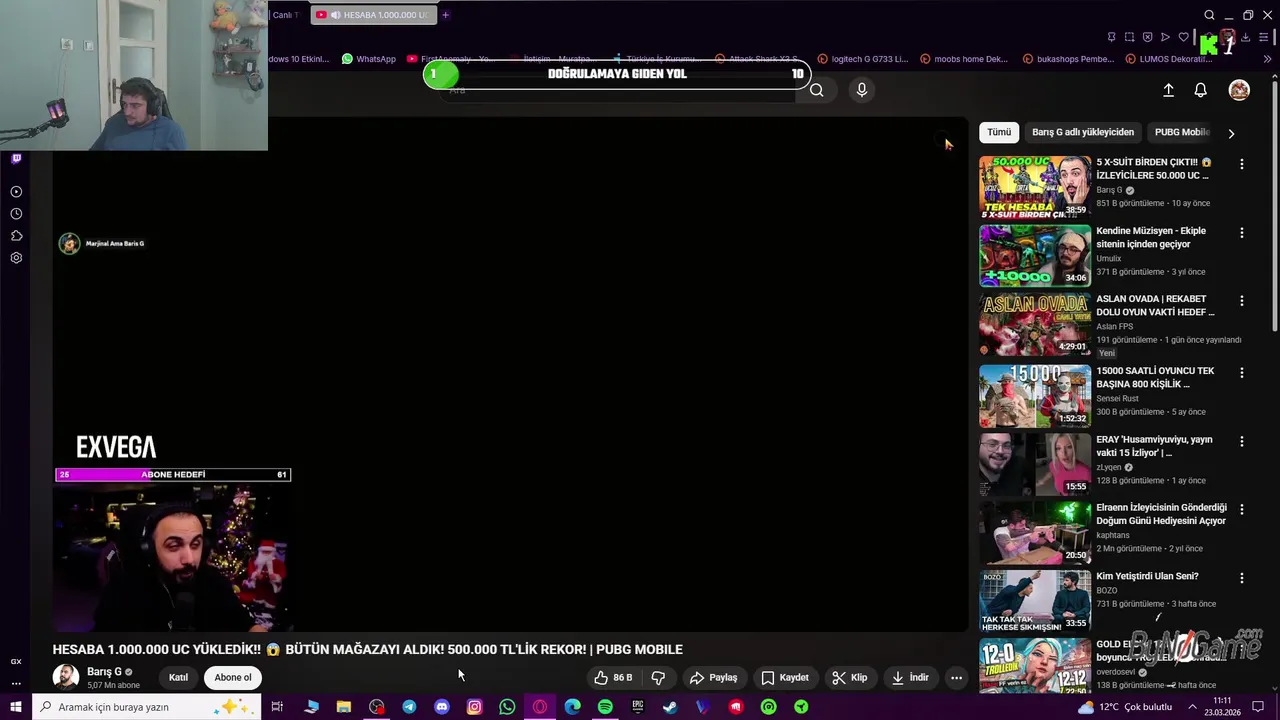The width and height of the screenshot is (1280, 720).
Task: Expand bookmarks bar overflow chevron
Action: (1268, 59)
